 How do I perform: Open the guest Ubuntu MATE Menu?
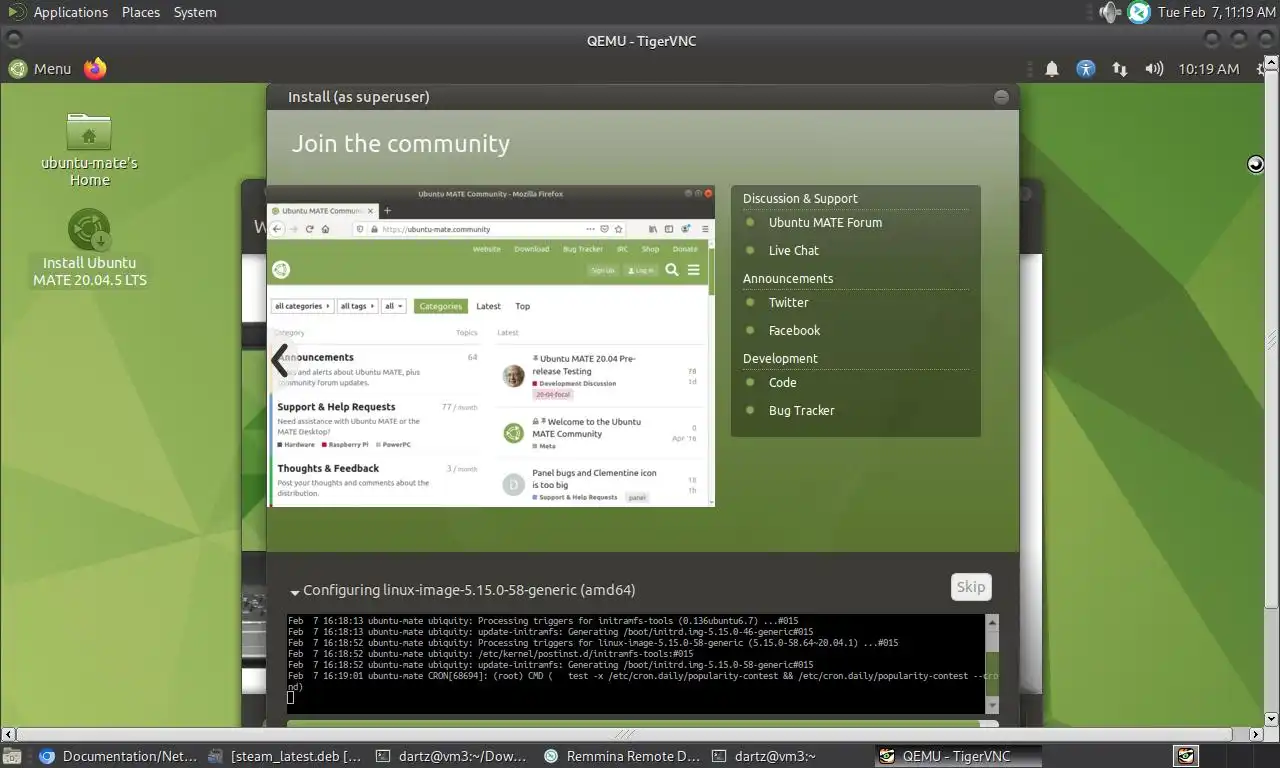[40, 68]
